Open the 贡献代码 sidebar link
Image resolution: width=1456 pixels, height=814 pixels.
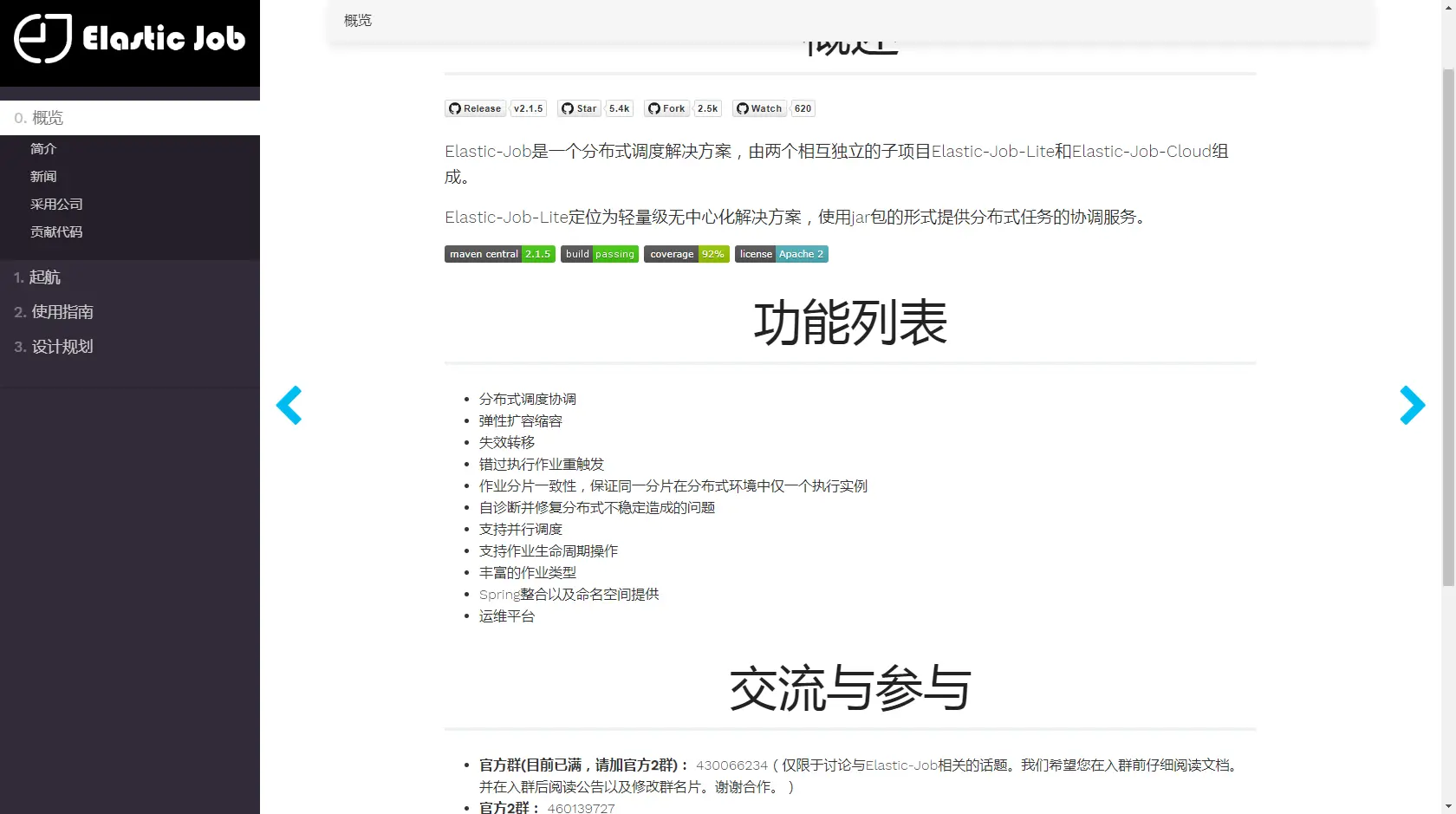[x=56, y=231]
